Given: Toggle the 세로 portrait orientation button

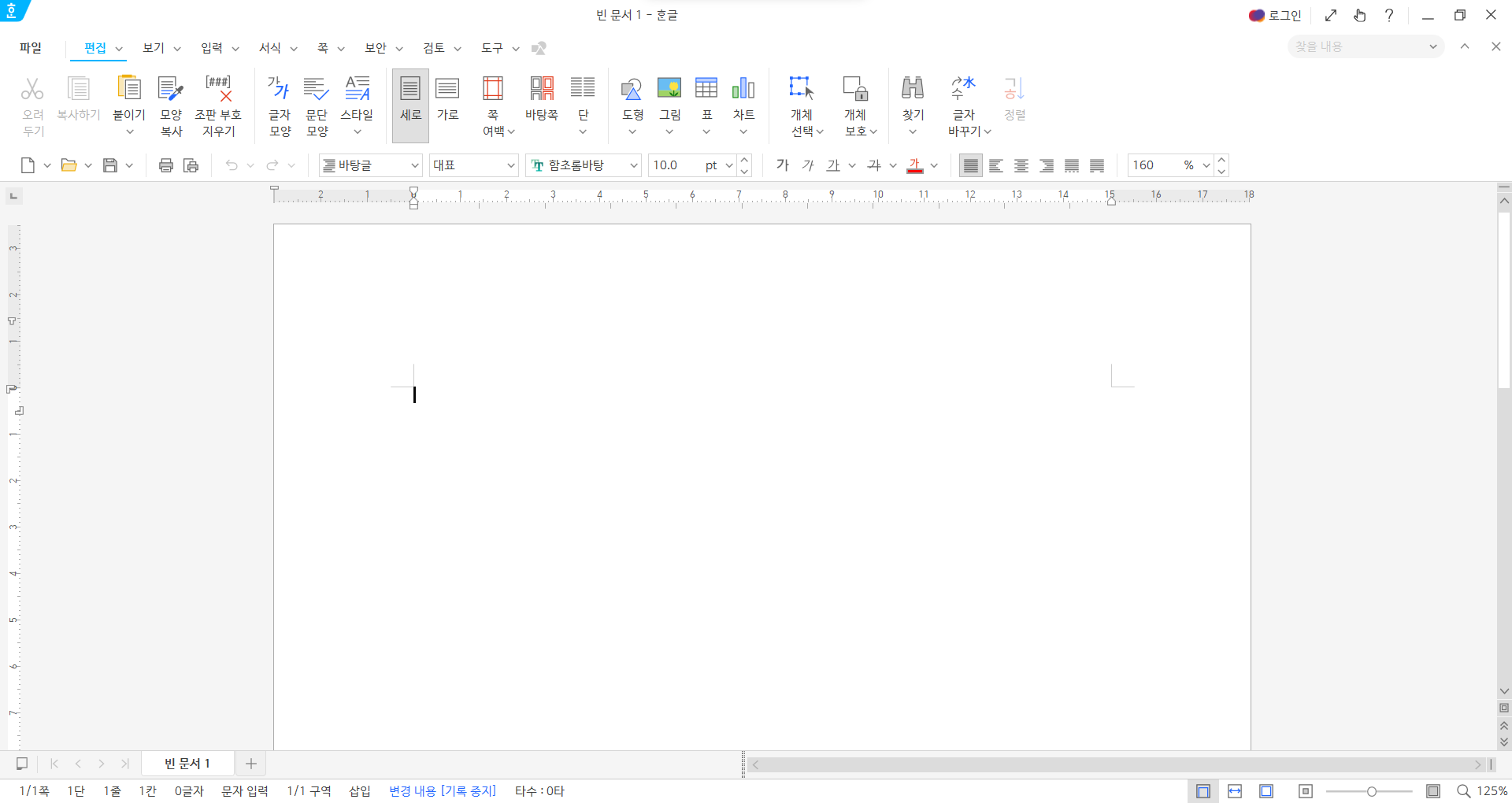Looking at the screenshot, I should 410,105.
